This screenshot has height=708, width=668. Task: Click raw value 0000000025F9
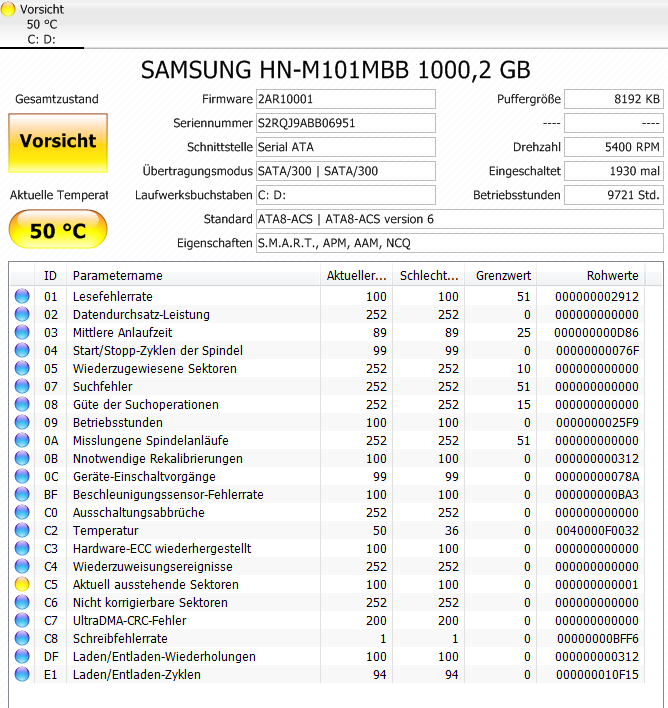coord(597,423)
